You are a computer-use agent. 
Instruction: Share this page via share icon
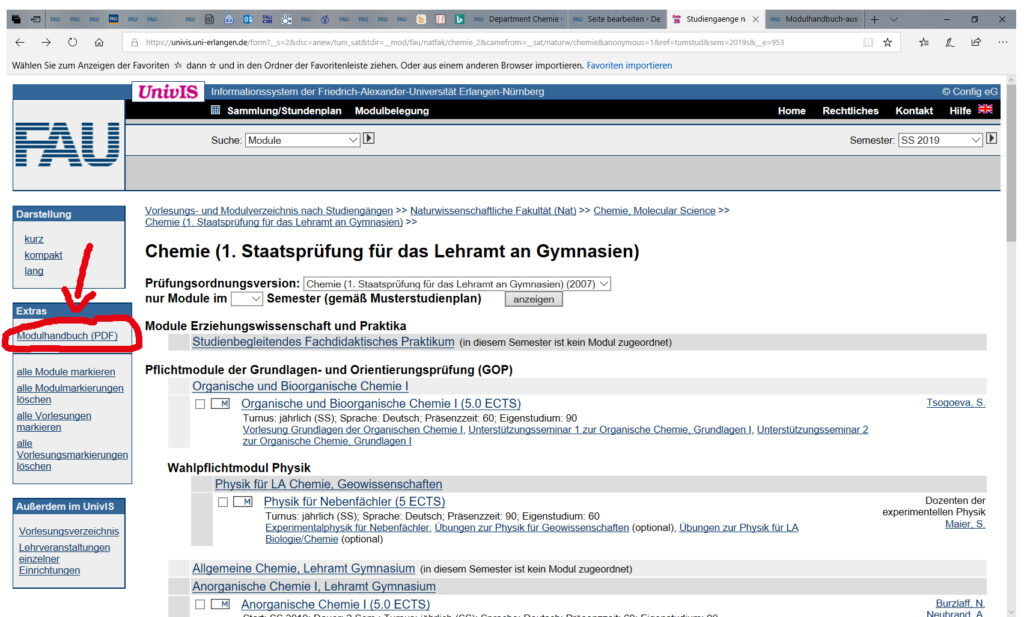click(976, 42)
